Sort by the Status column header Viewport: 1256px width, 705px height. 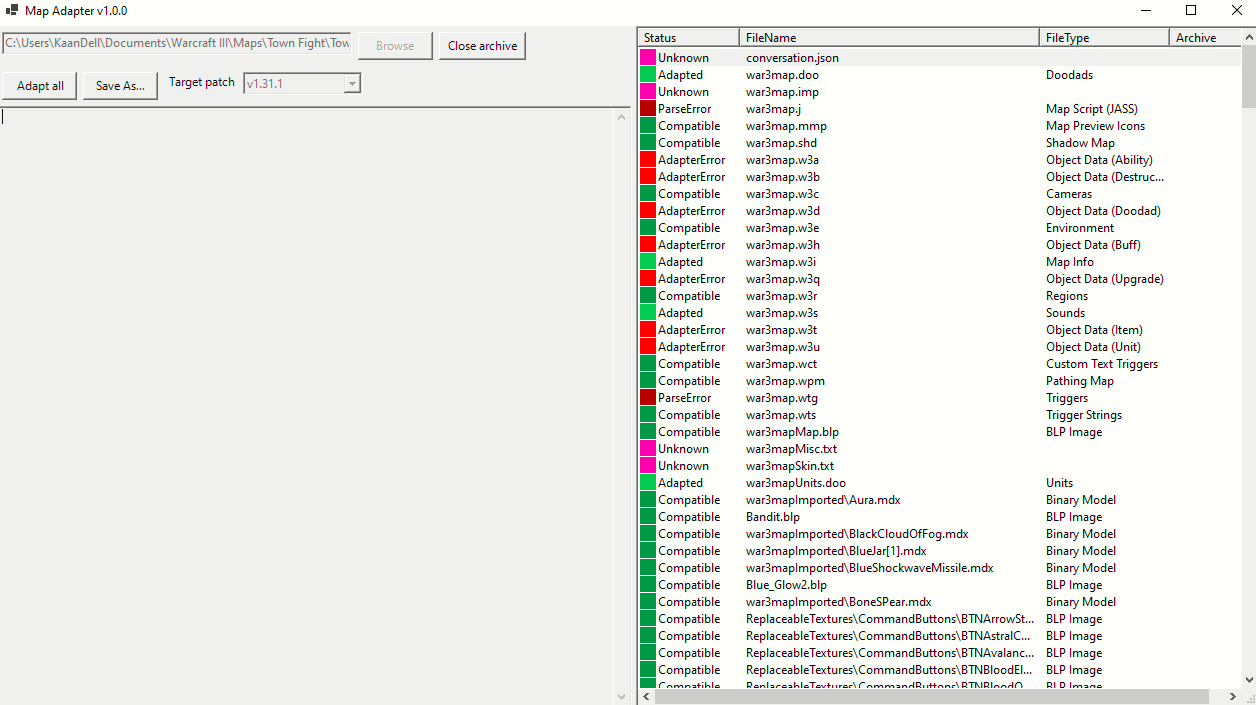(x=688, y=38)
